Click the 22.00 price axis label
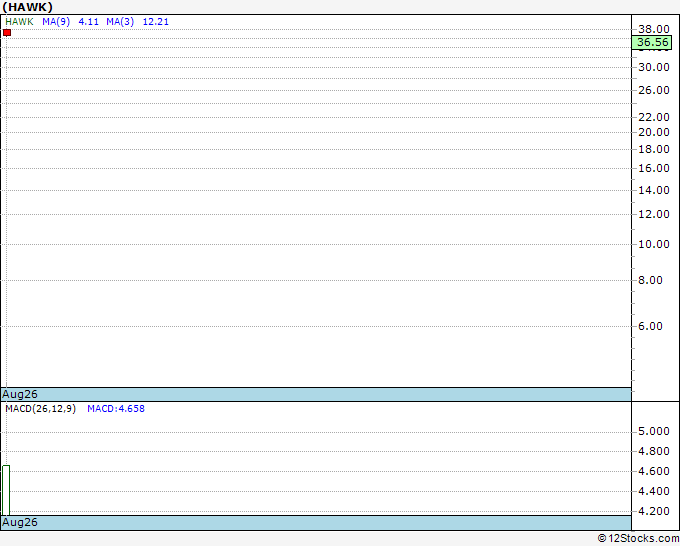The image size is (680, 546). click(654, 117)
